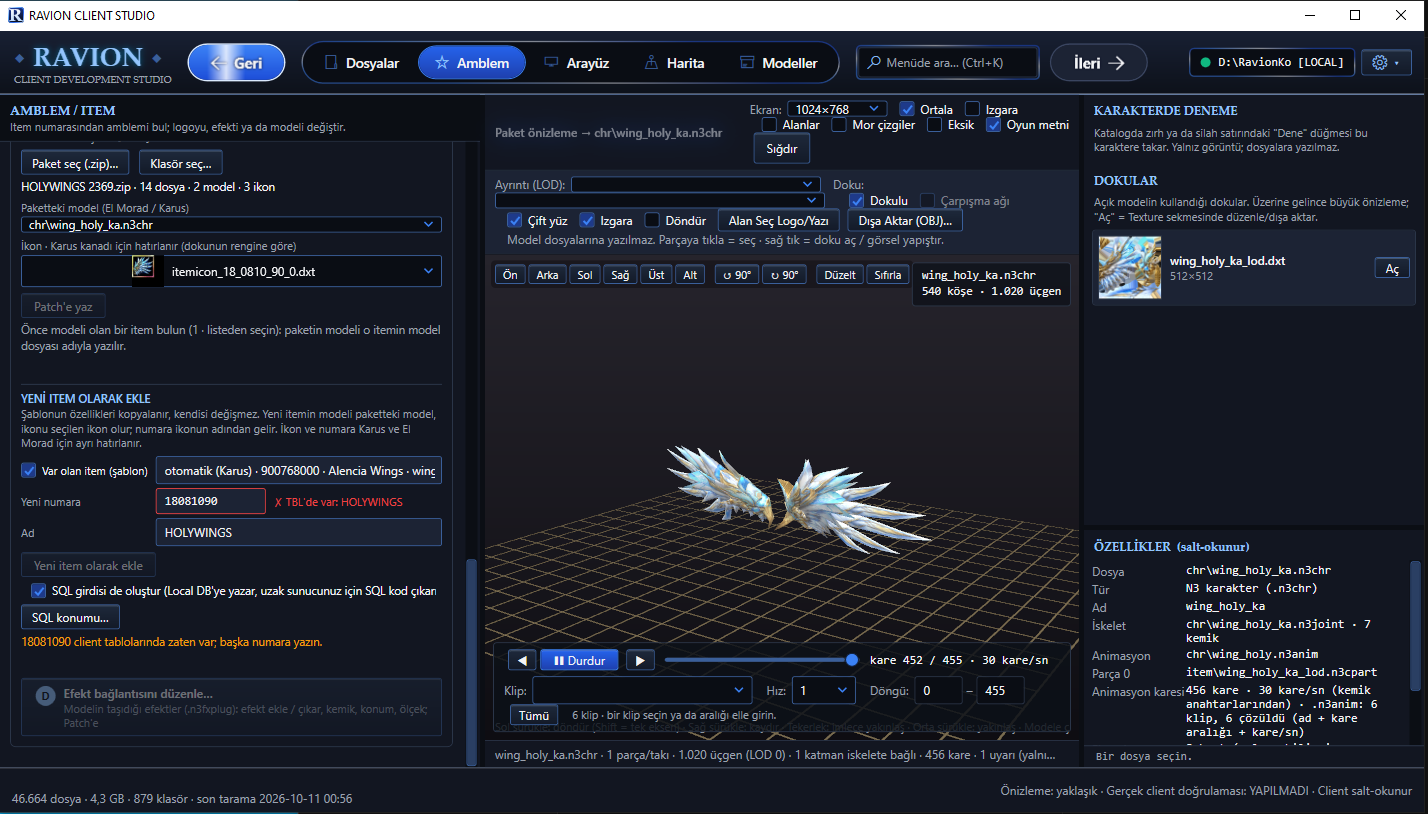1428x814 pixels.
Task: Click the SQL konumu... button
Action: pos(70,617)
